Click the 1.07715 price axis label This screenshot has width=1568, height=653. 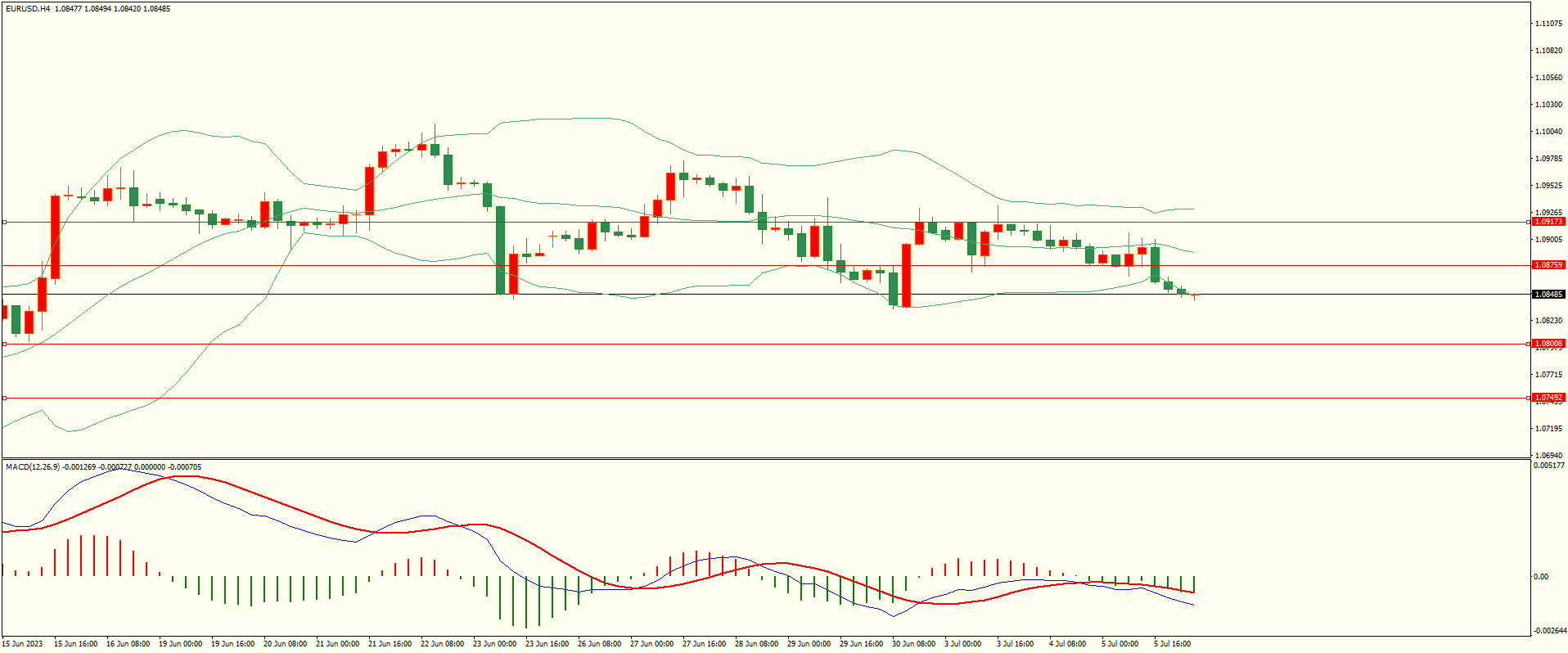tap(1548, 375)
